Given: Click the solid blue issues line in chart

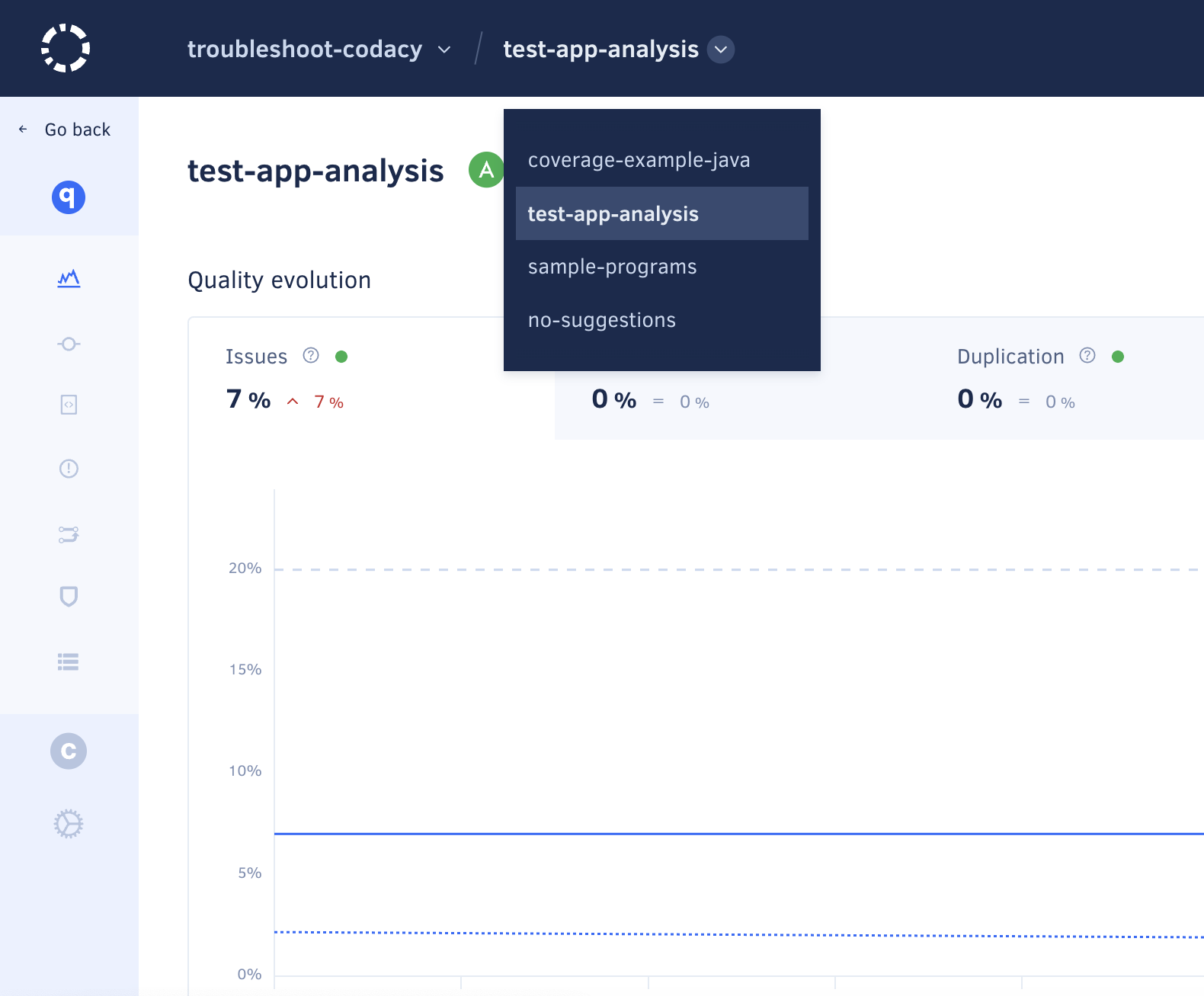Looking at the screenshot, I should coord(739,834).
